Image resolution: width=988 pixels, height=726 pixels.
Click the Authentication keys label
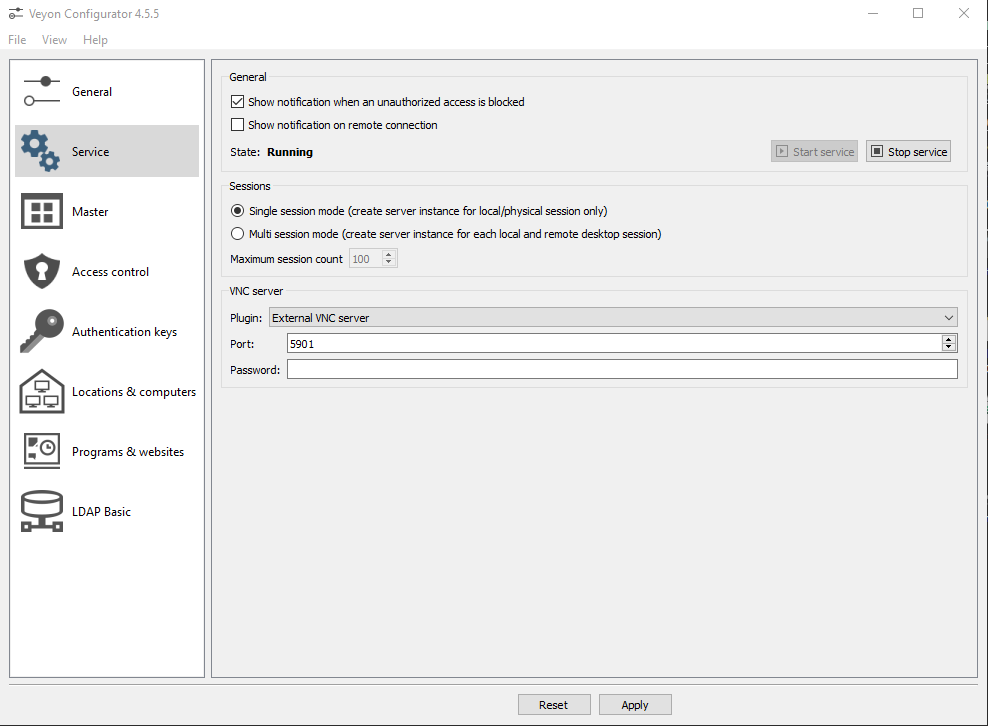coord(124,332)
